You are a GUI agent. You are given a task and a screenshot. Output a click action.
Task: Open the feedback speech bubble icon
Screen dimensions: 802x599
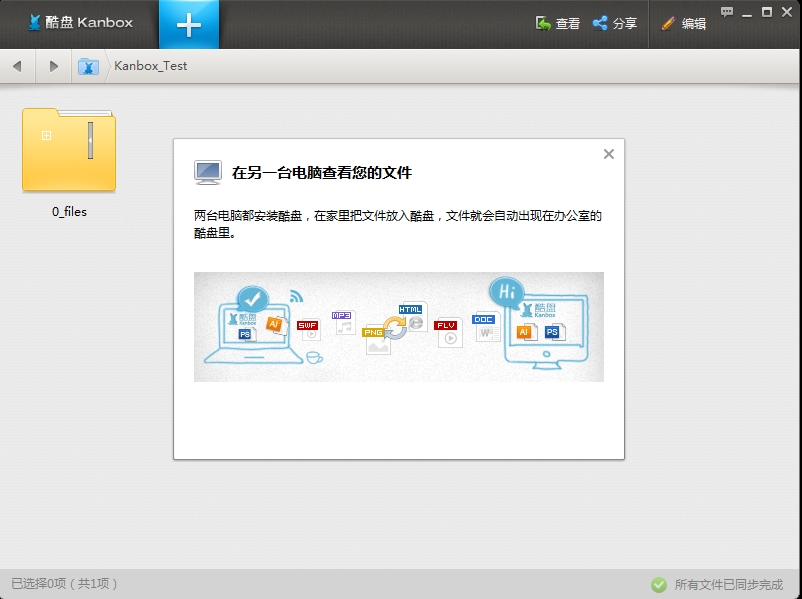(x=727, y=12)
